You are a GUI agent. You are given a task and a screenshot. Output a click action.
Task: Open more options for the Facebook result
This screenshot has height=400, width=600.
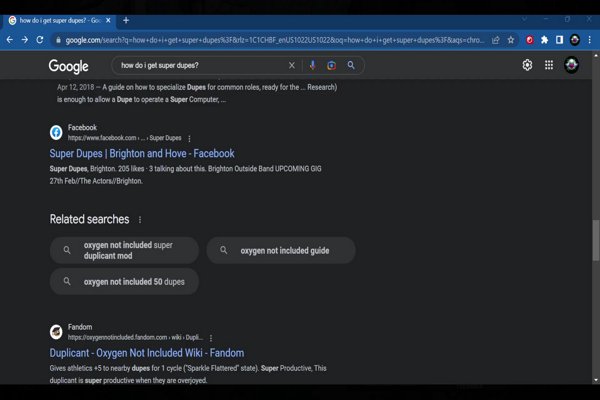(189, 138)
